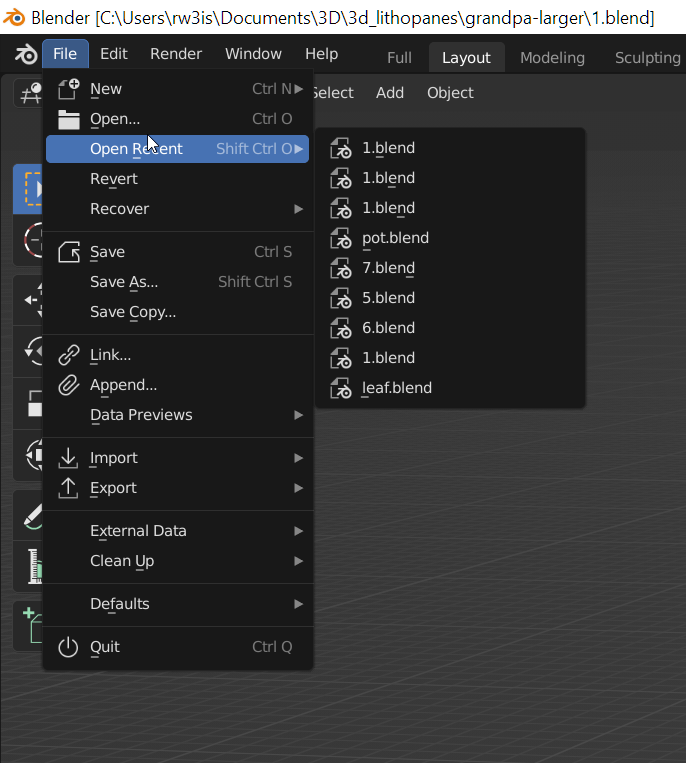Viewport: 686px width, 763px height.
Task: Choose Revert from File menu
Action: [178, 179]
